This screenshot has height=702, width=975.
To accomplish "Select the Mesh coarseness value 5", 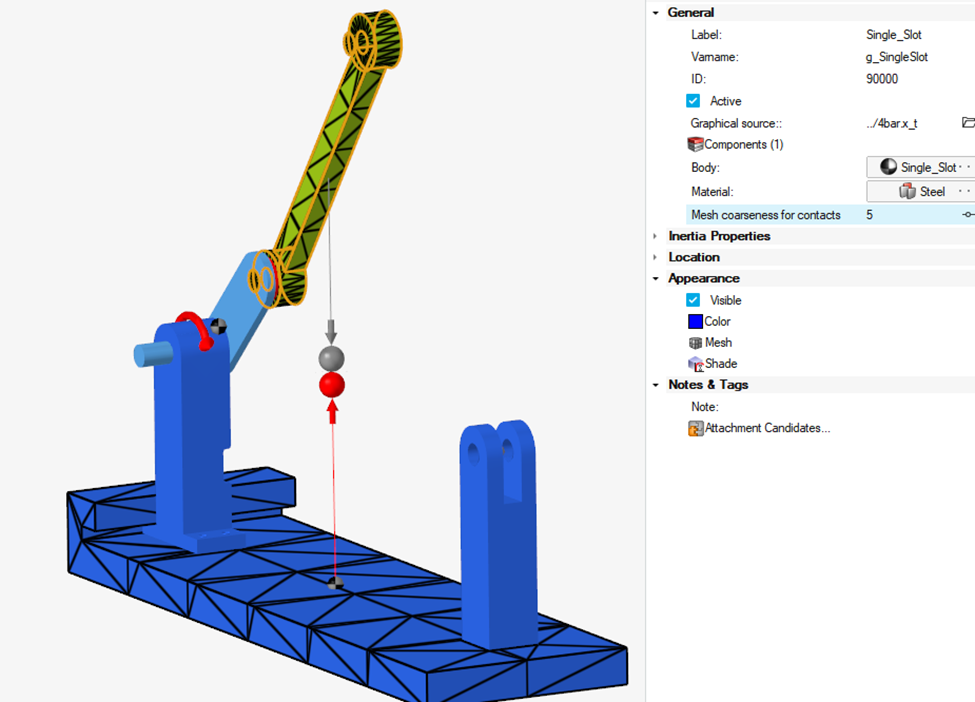I will (x=869, y=215).
